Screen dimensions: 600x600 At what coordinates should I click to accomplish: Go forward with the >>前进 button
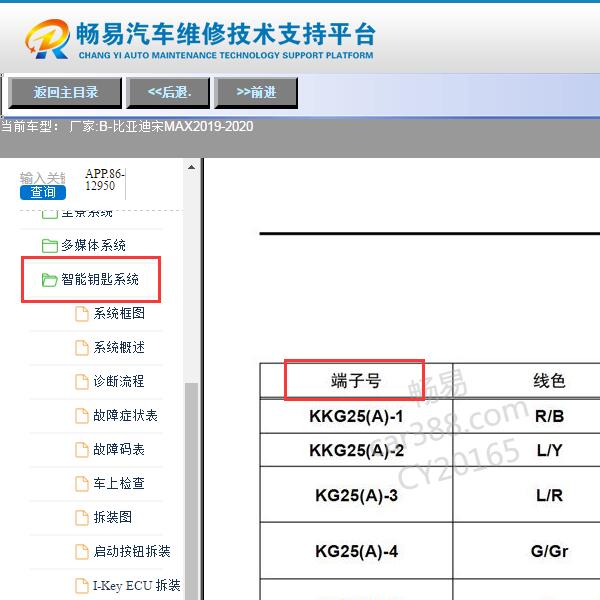tap(256, 93)
